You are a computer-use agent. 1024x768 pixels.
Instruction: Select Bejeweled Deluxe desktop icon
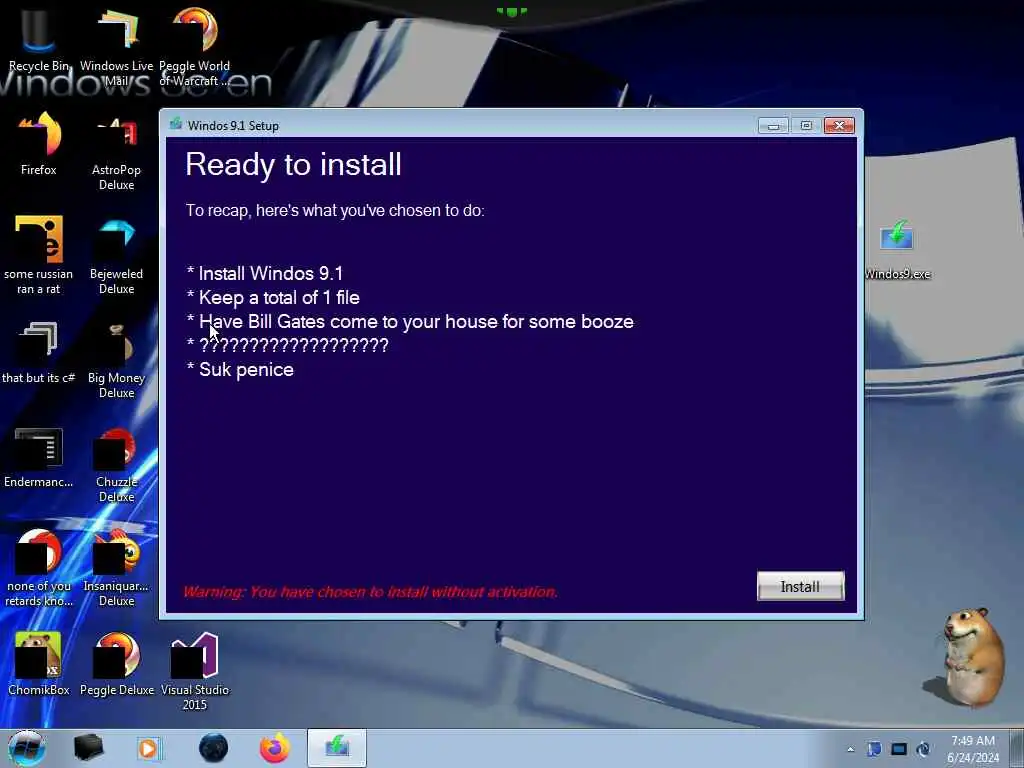tap(116, 256)
